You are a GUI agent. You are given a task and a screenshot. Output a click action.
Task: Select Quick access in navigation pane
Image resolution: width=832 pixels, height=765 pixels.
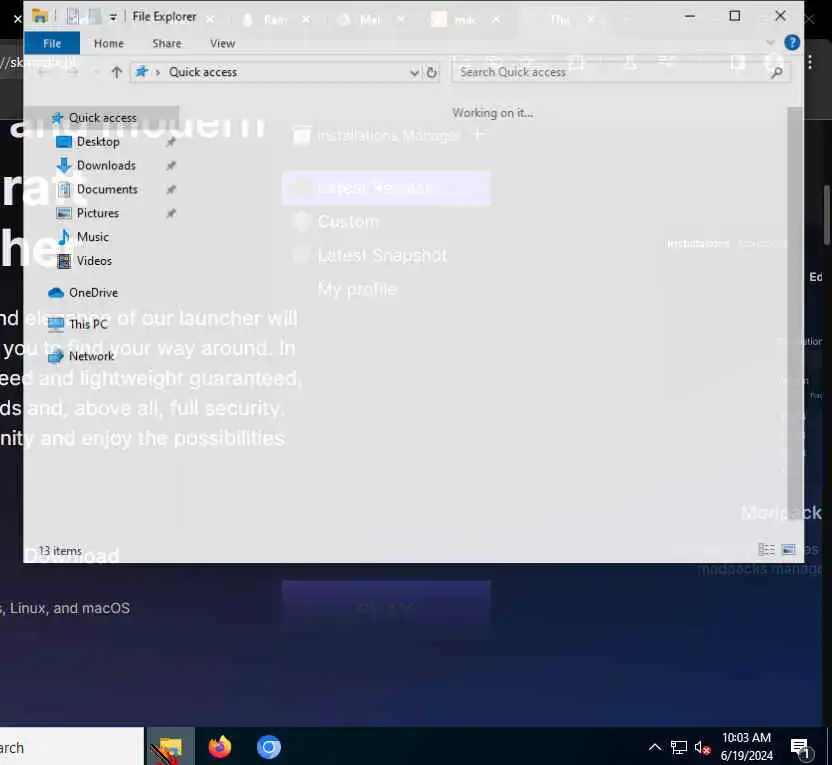coord(102,118)
